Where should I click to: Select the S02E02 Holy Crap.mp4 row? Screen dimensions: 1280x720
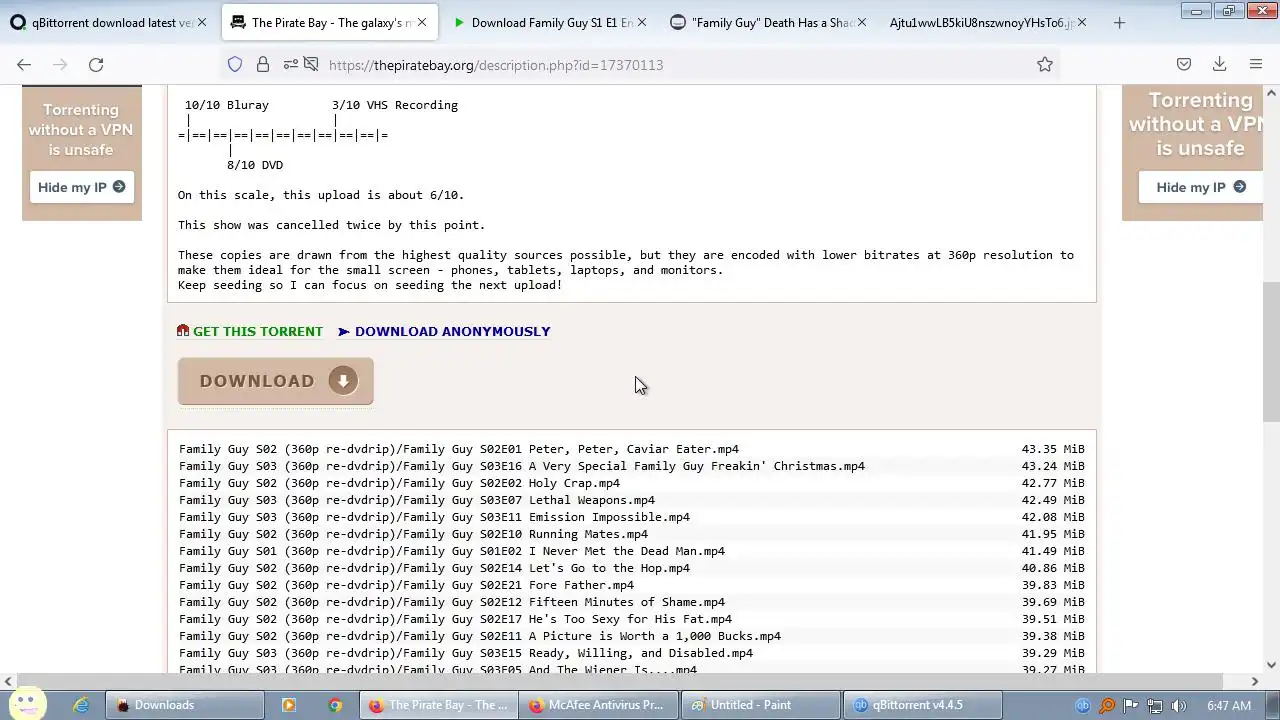(x=632, y=483)
